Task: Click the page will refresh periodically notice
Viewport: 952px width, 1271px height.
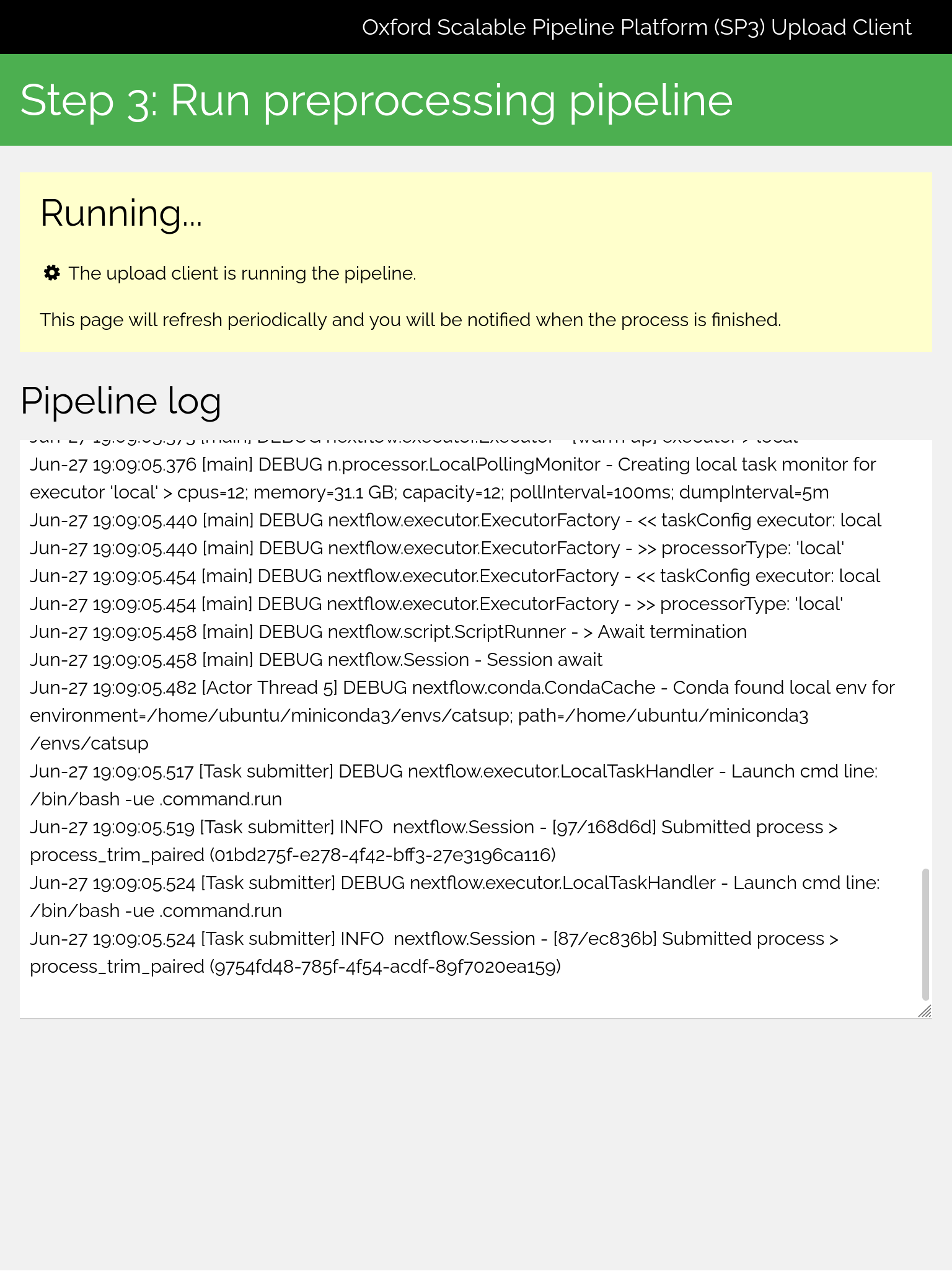Action: 410,320
